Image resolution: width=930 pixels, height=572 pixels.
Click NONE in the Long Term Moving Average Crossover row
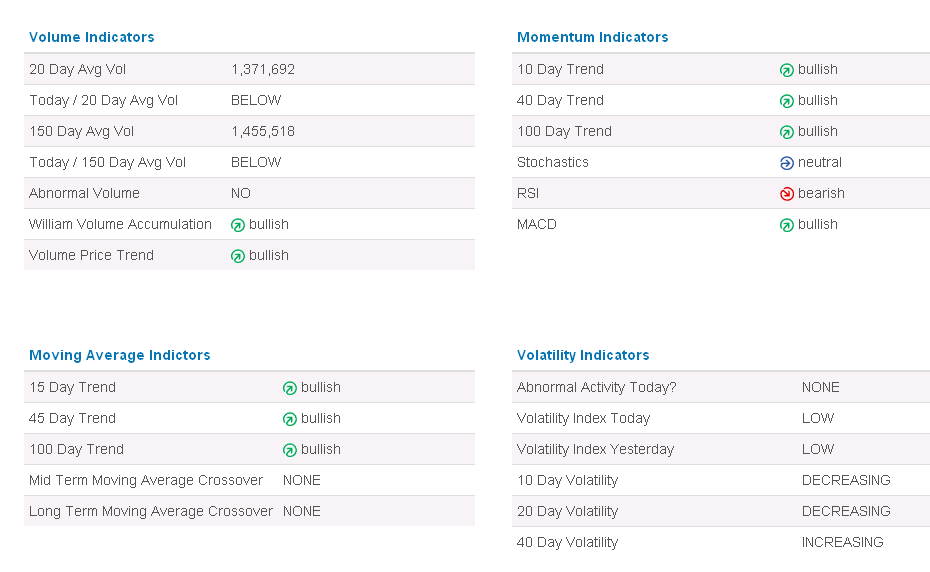[301, 511]
